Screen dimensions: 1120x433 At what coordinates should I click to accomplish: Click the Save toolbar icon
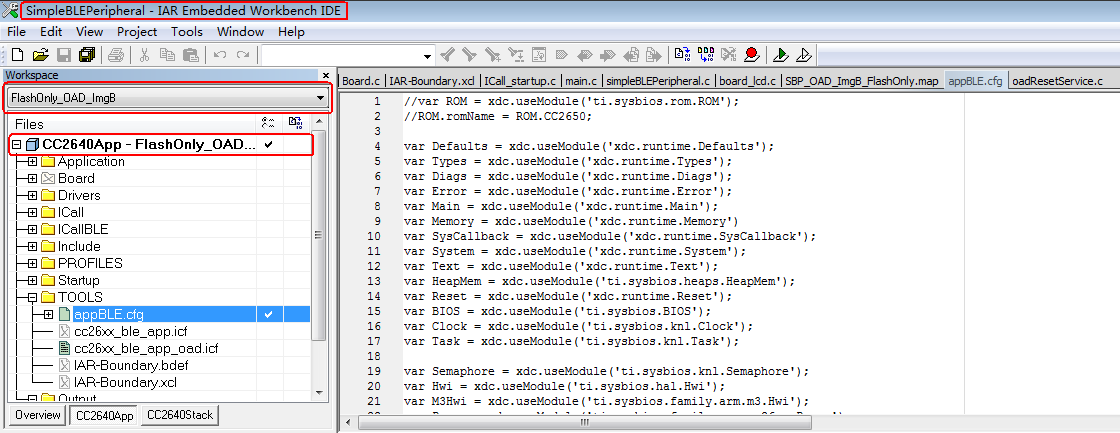pyautogui.click(x=64, y=55)
